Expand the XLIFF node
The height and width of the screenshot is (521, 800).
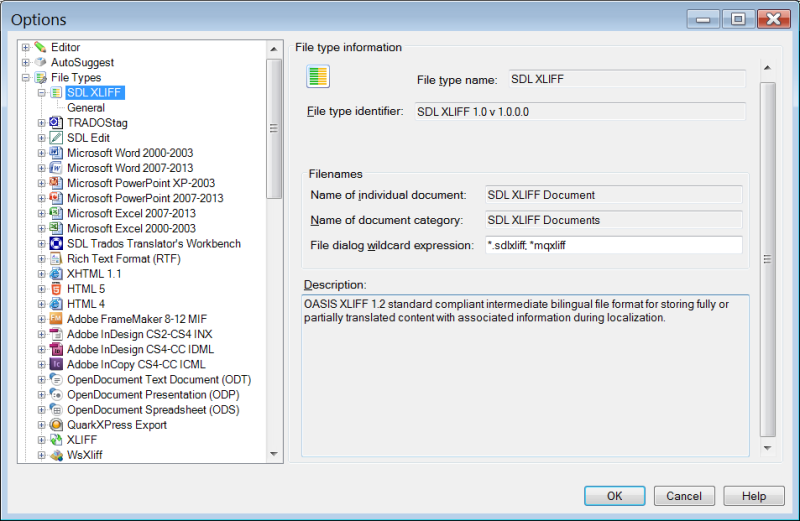click(x=42, y=440)
